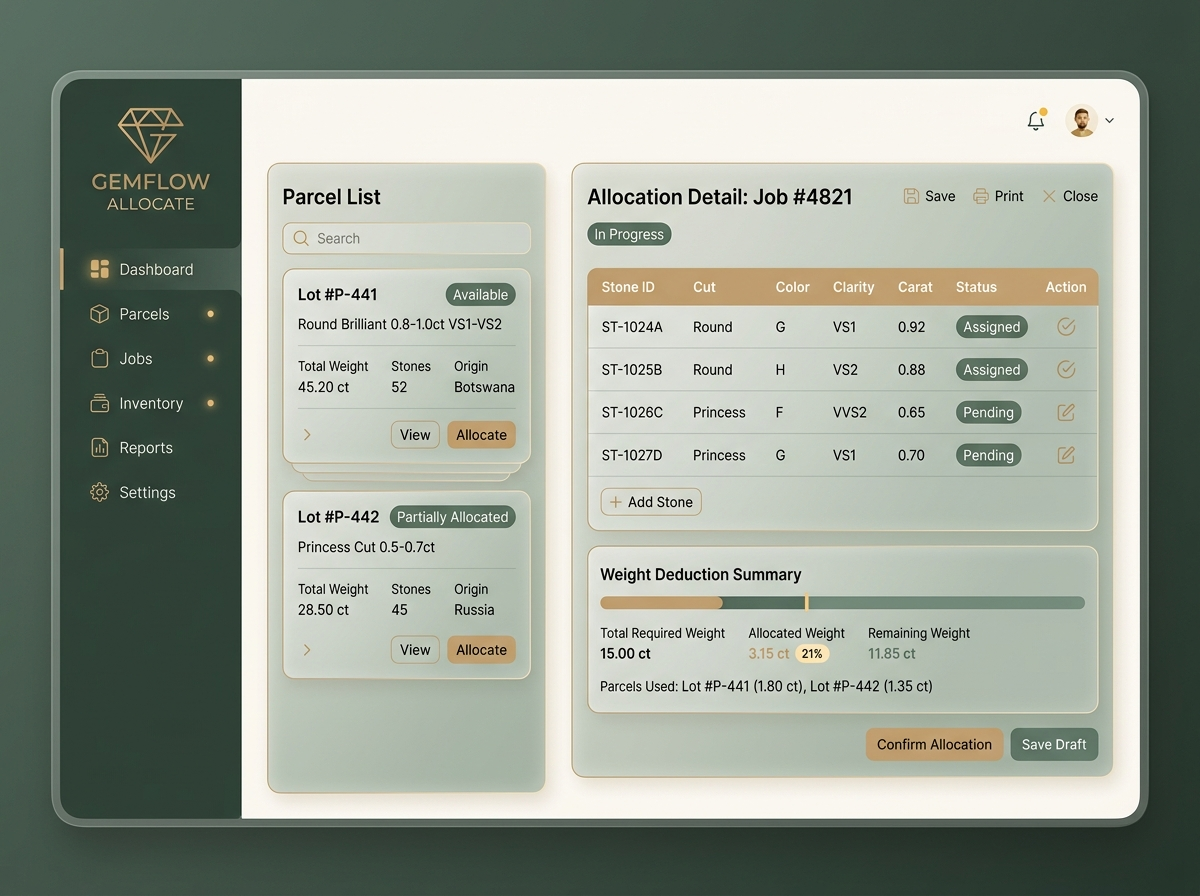This screenshot has width=1200, height=896.
Task: Click the Partially Allocated badge
Action: coord(452,517)
